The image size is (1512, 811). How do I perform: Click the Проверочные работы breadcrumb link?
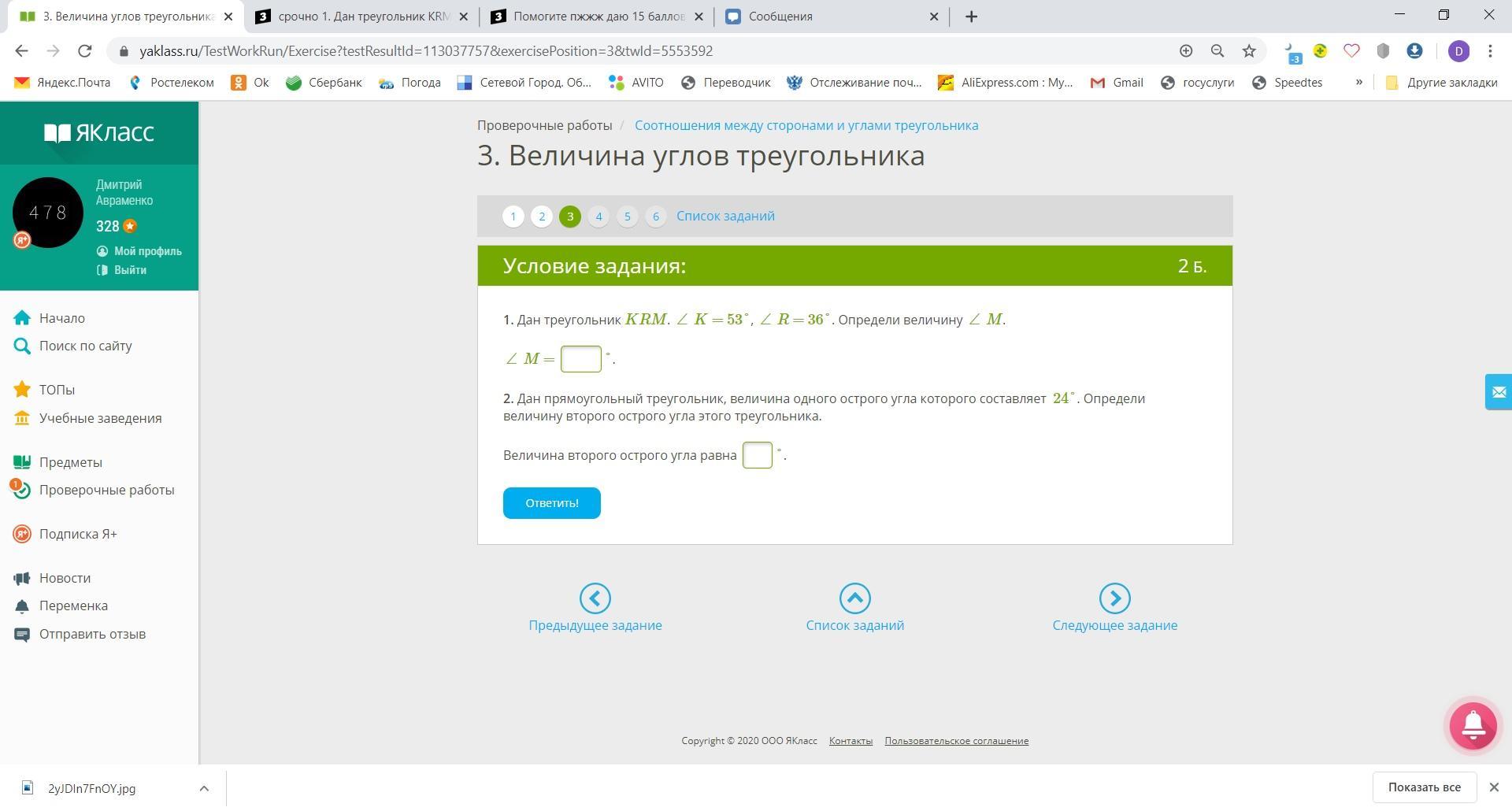pos(544,125)
